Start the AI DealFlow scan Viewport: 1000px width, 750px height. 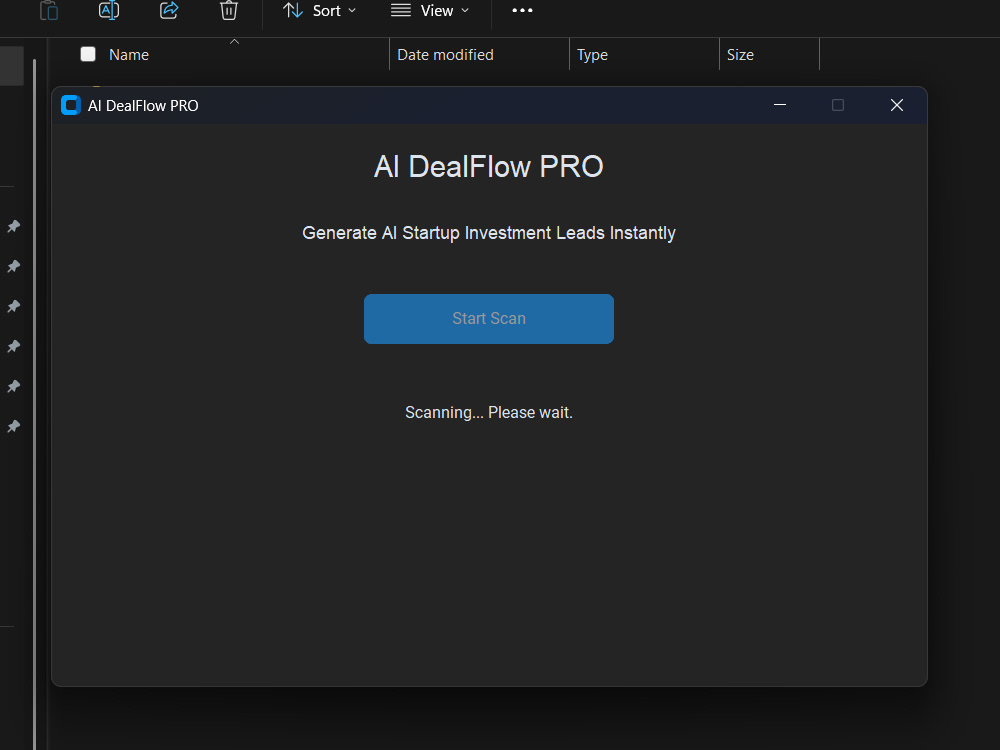pyautogui.click(x=489, y=319)
